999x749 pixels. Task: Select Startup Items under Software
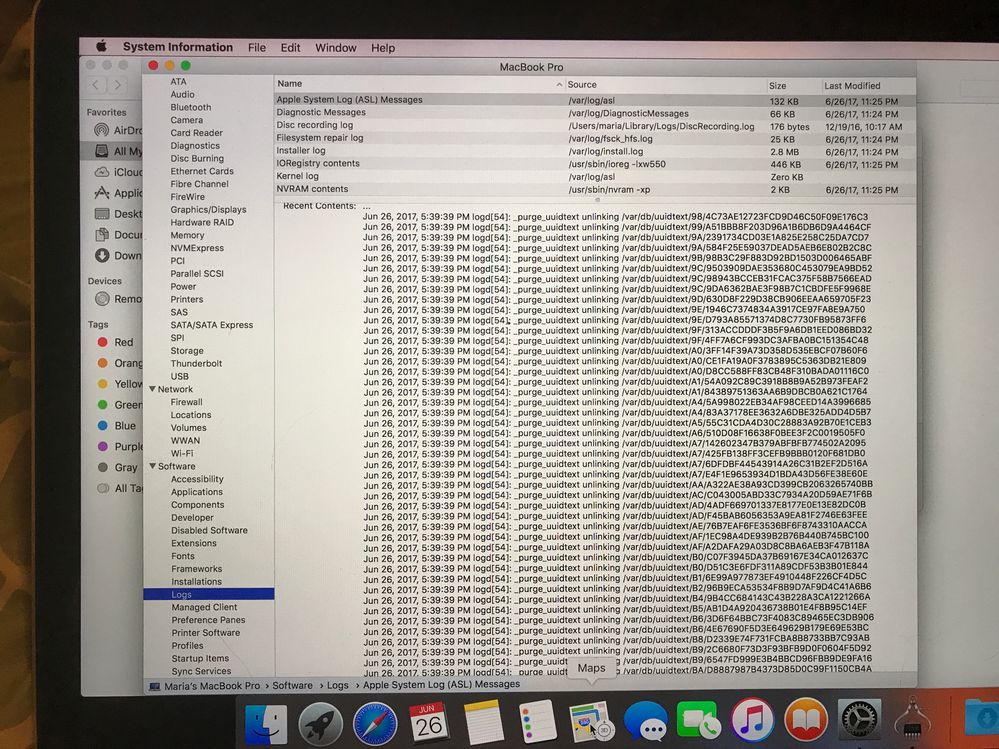tap(200, 659)
